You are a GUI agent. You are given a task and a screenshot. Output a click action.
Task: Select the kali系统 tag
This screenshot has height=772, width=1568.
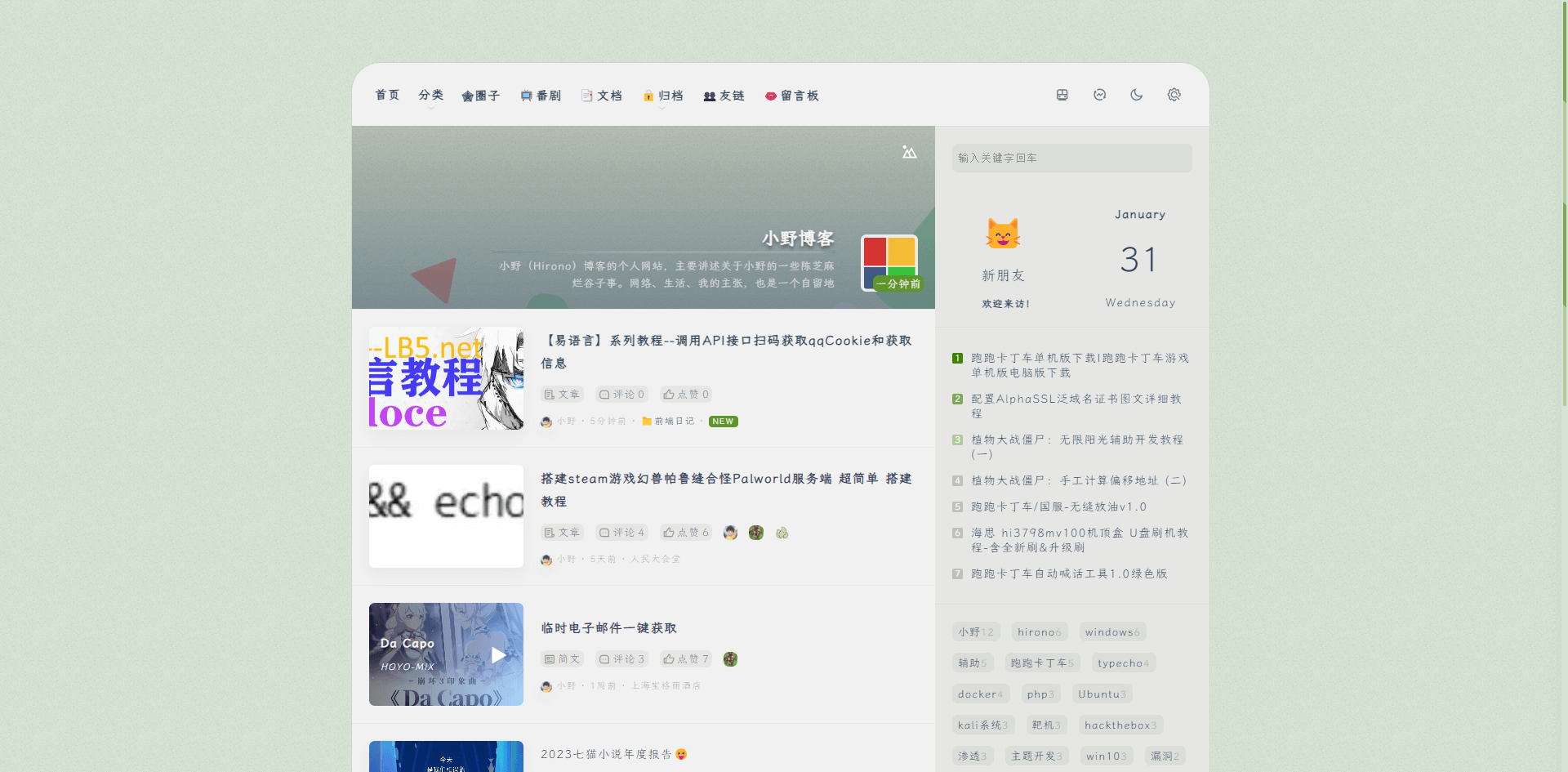pyautogui.click(x=983, y=725)
